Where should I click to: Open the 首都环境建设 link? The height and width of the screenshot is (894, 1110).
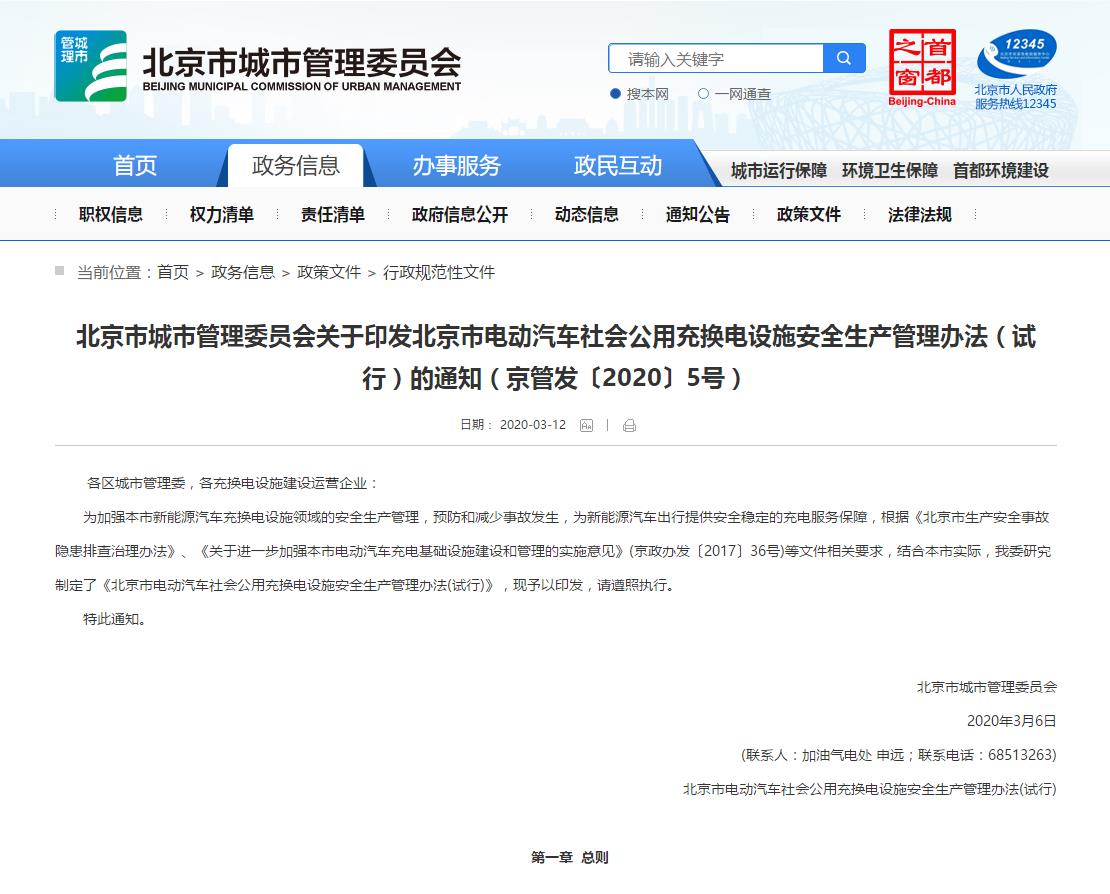pyautogui.click(x=1001, y=171)
